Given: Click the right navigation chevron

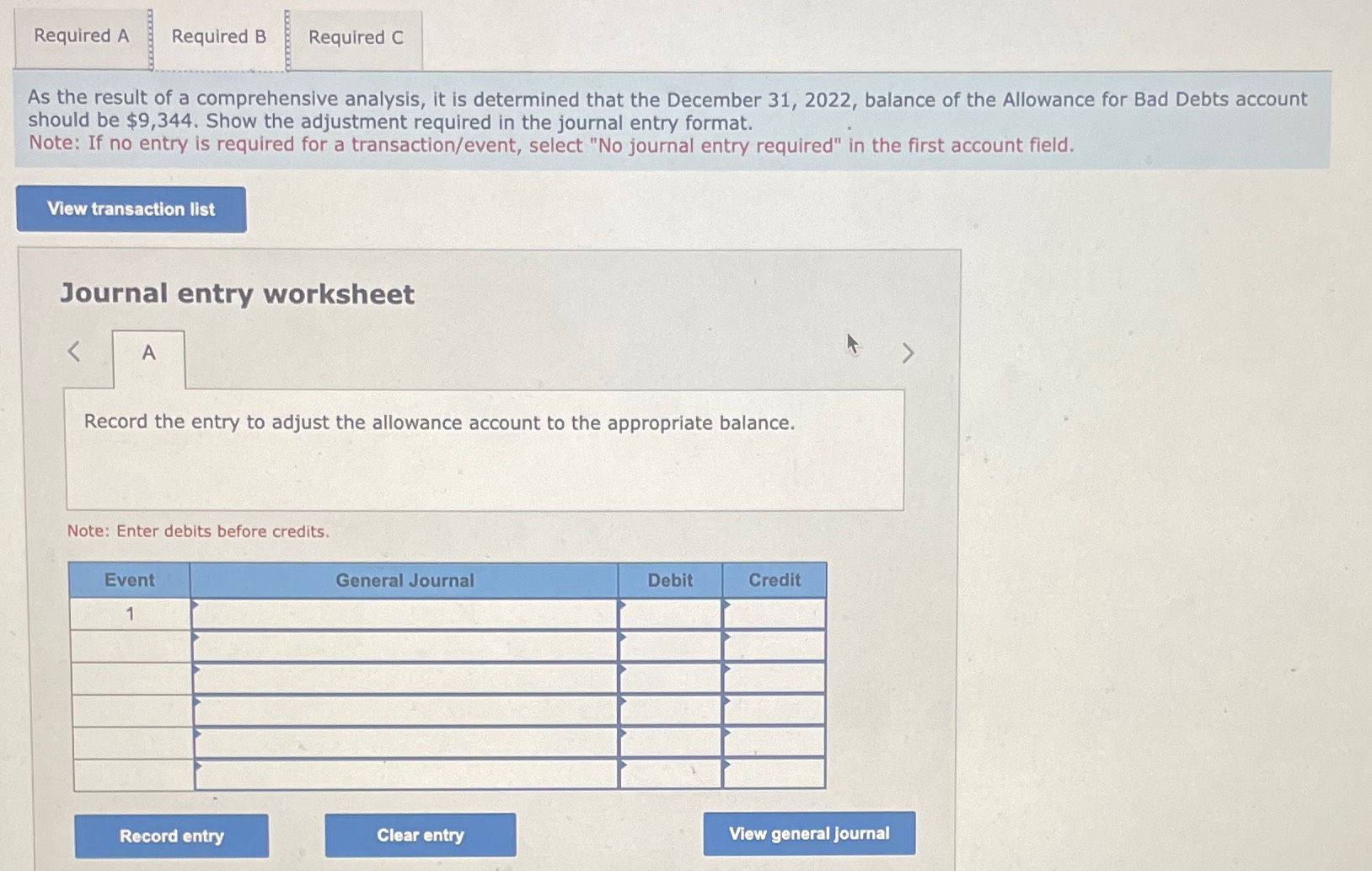Looking at the screenshot, I should tap(907, 353).
